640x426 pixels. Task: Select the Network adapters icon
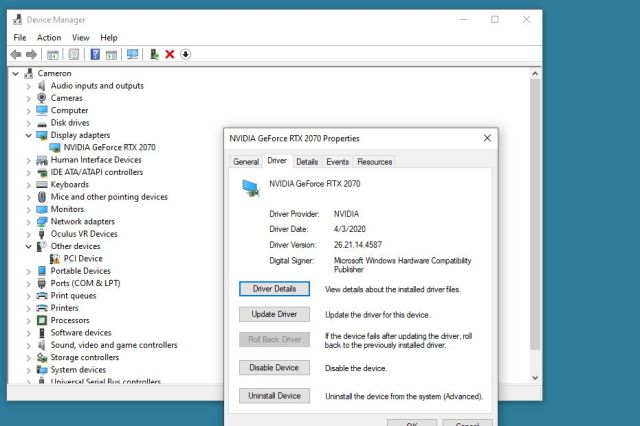click(x=42, y=222)
